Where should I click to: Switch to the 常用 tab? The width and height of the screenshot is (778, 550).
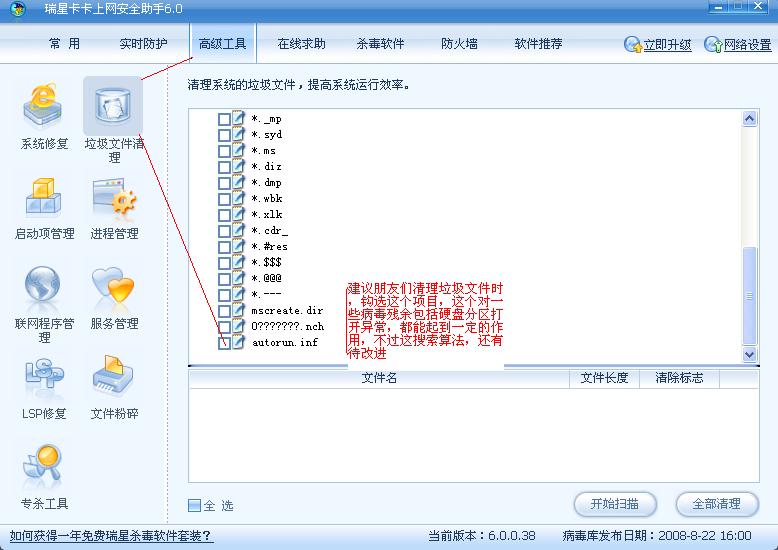tap(65, 44)
